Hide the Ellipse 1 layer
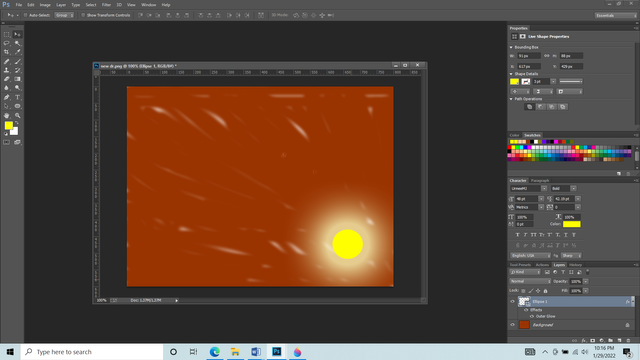This screenshot has width=640, height=360. tap(513, 302)
